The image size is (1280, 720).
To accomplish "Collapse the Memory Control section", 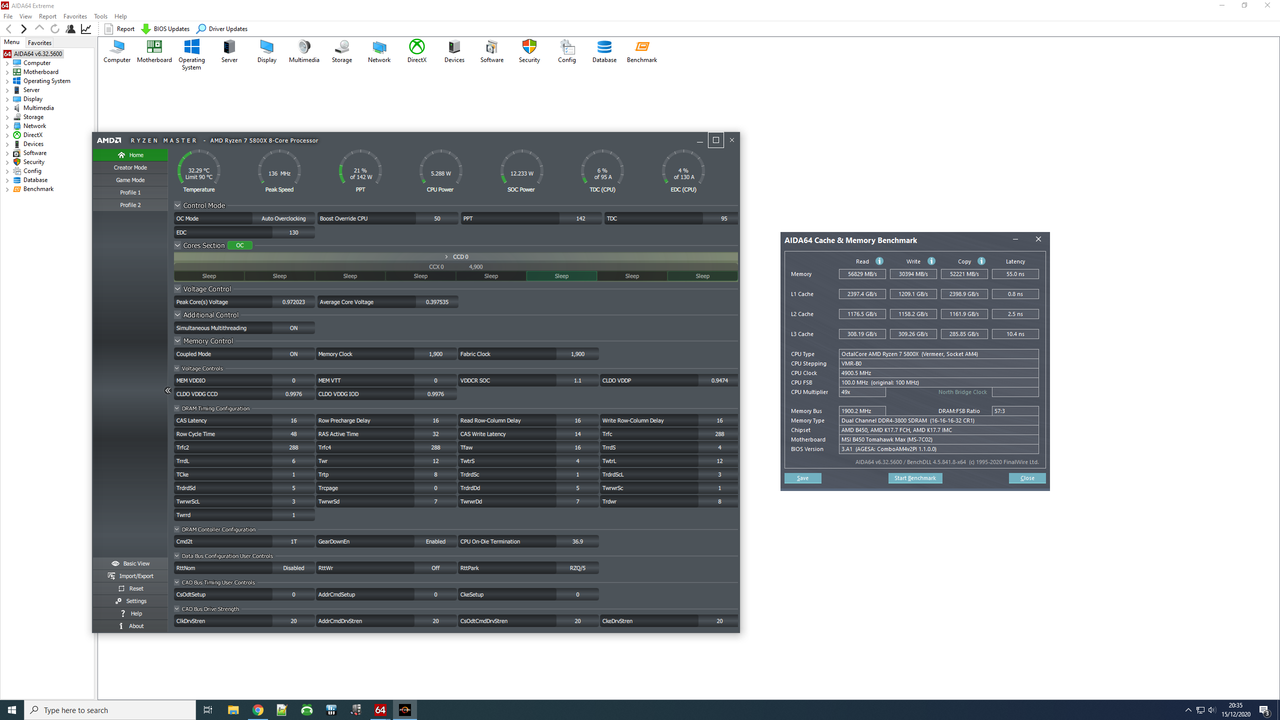I will (178, 341).
